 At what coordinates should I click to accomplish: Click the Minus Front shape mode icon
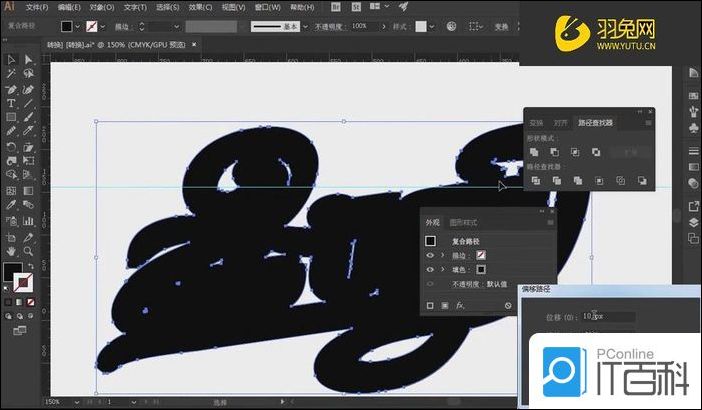555,151
